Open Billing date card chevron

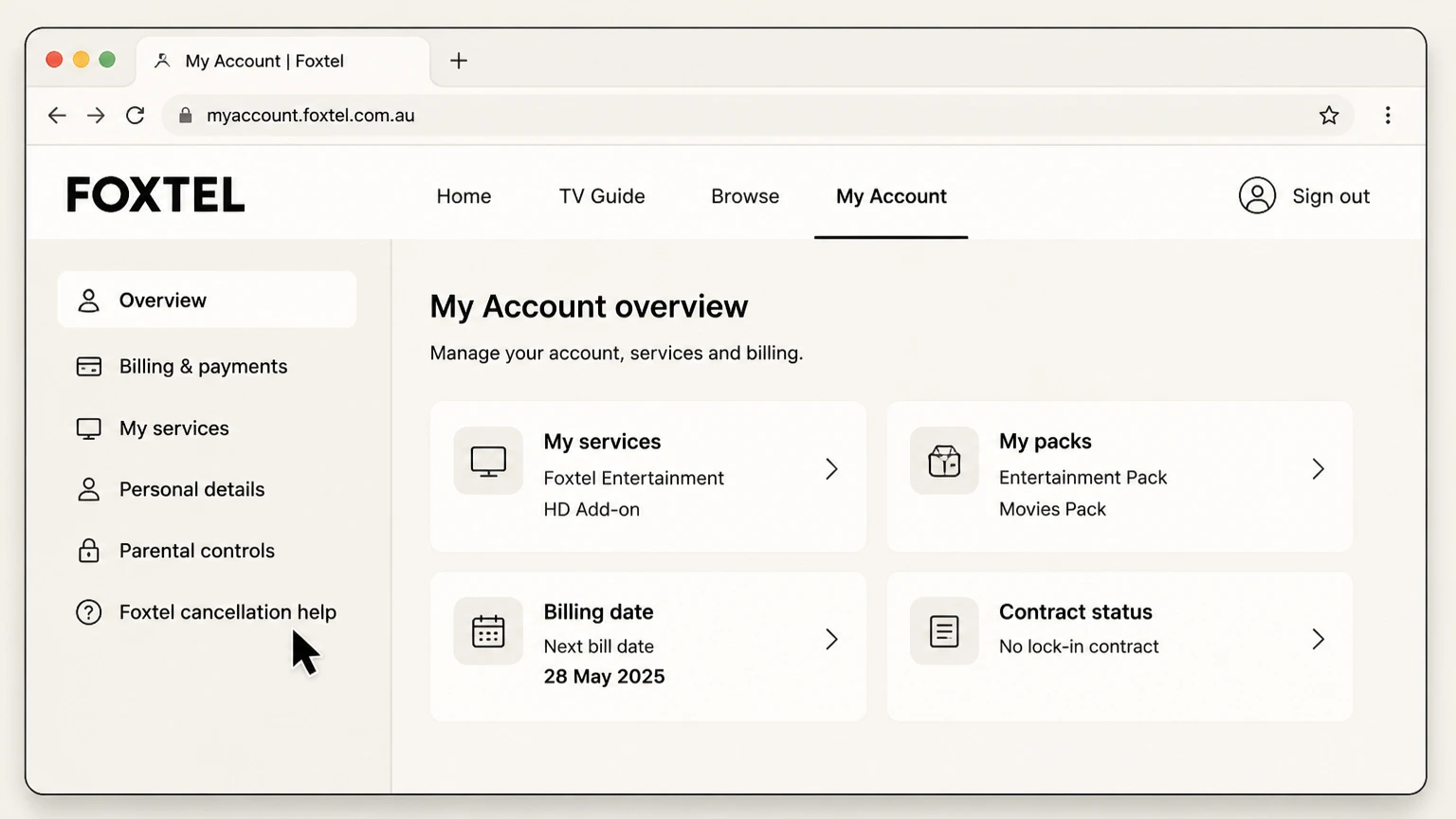coord(831,639)
